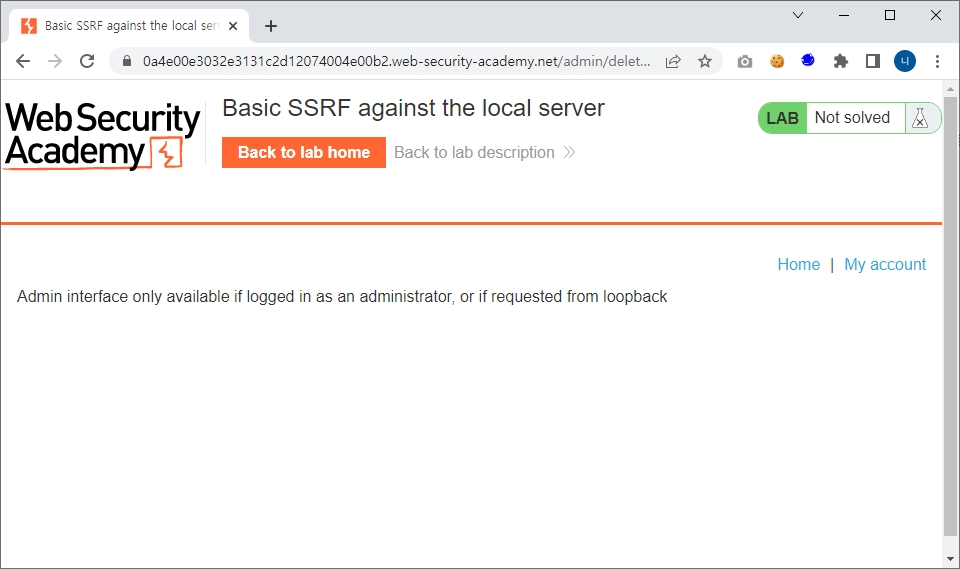Toggle the browser side panel

pos(872,61)
